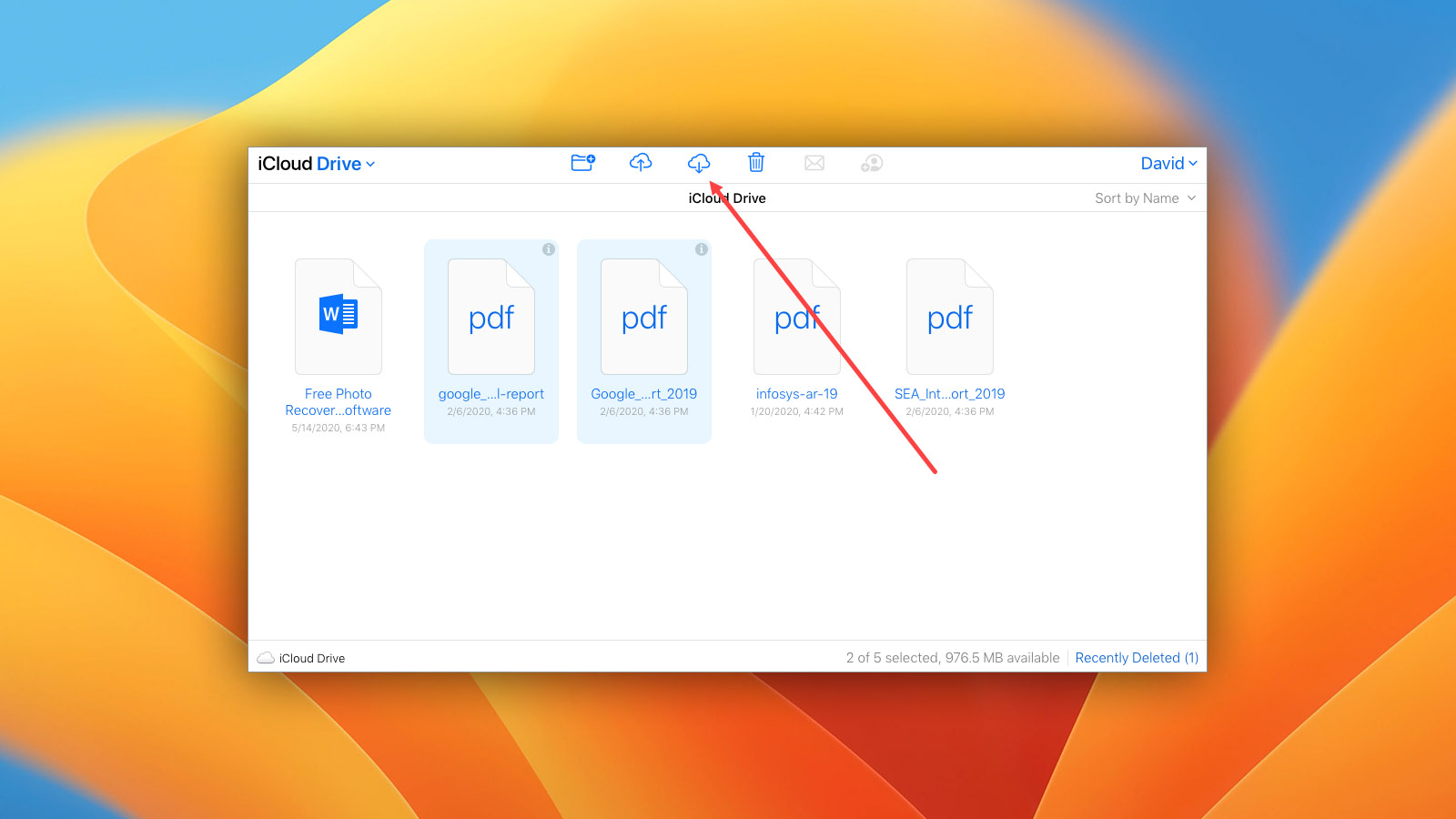The height and width of the screenshot is (819, 1456).
Task: Open info for Google_...rt_2019 file
Action: click(702, 249)
